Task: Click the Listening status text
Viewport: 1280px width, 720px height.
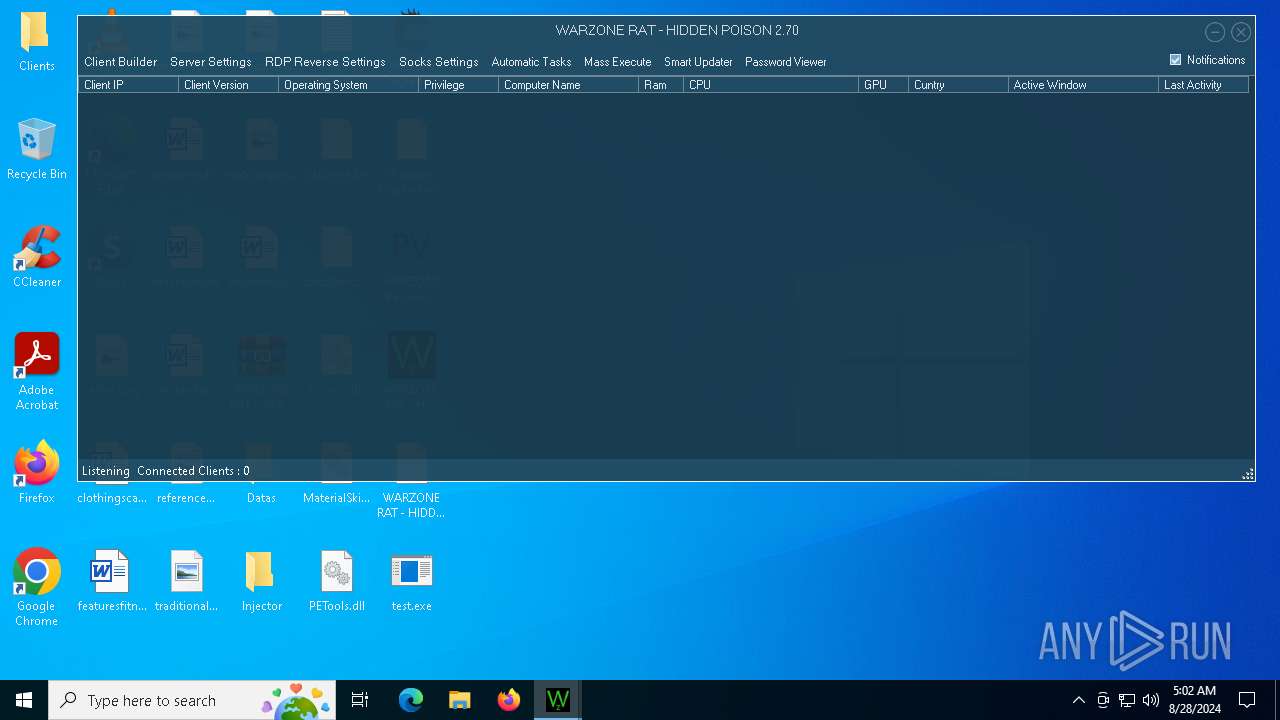Action: coord(105,471)
